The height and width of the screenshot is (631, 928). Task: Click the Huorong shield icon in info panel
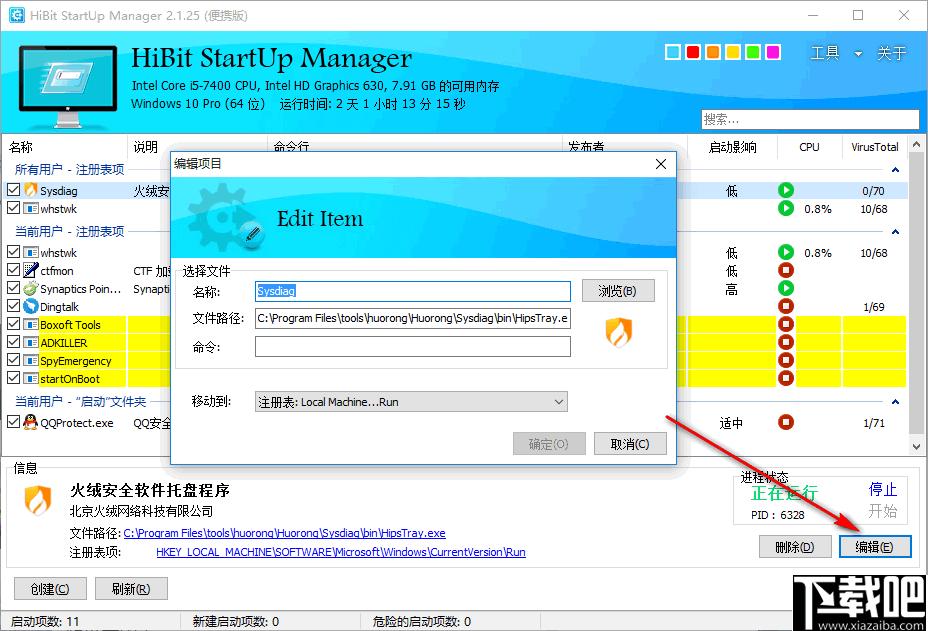click(38, 500)
